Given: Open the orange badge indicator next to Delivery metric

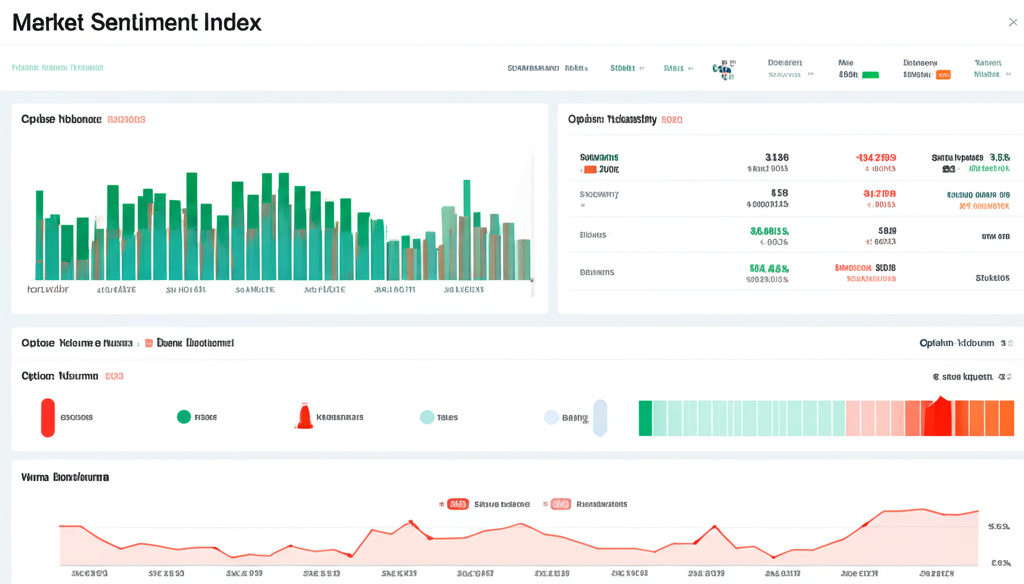Looking at the screenshot, I should pos(942,72).
